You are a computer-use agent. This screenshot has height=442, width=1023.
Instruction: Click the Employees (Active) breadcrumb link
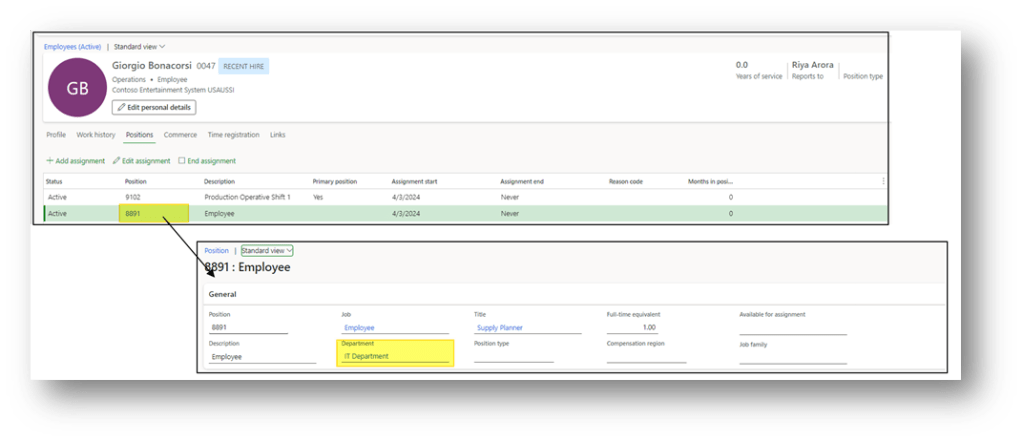point(73,46)
